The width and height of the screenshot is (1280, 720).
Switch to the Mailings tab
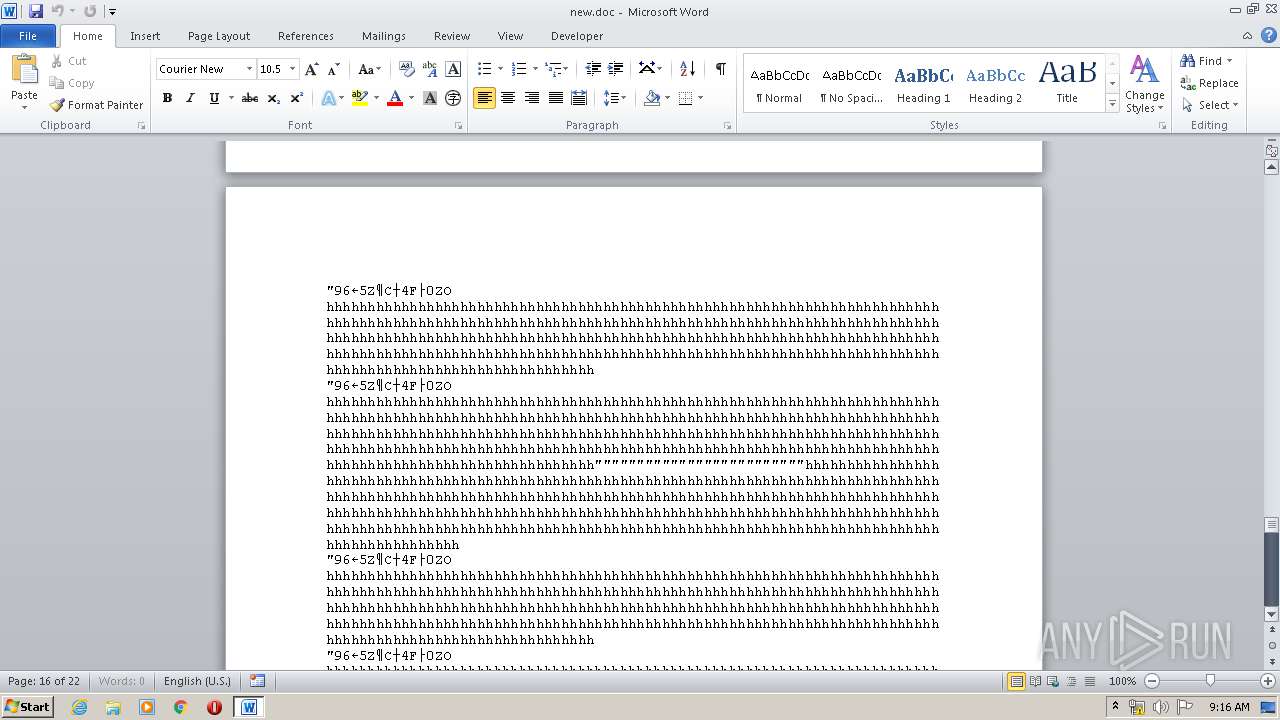(x=384, y=36)
